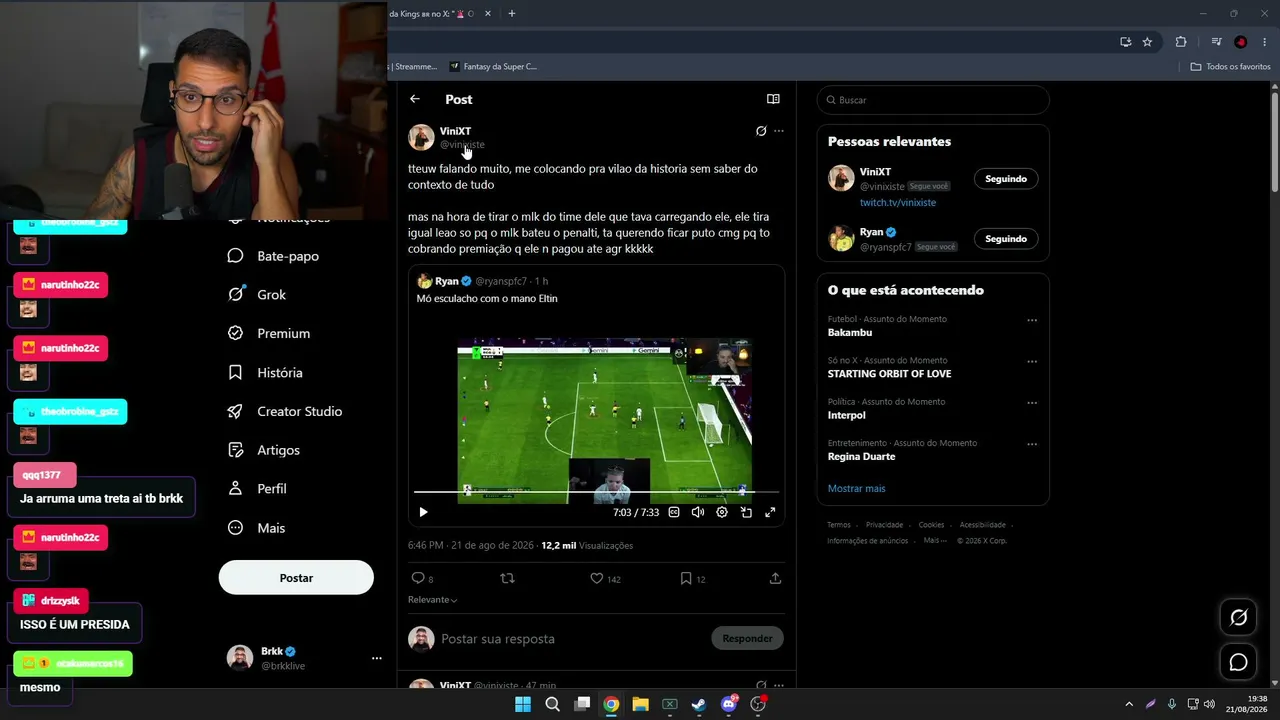Image resolution: width=1280 pixels, height=720 pixels.
Task: Open the taskbar search
Action: click(x=552, y=704)
